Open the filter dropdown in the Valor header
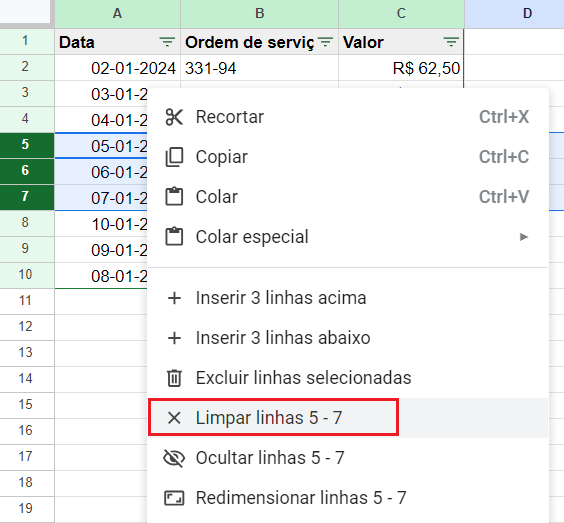564x523 pixels. pyautogui.click(x=451, y=42)
